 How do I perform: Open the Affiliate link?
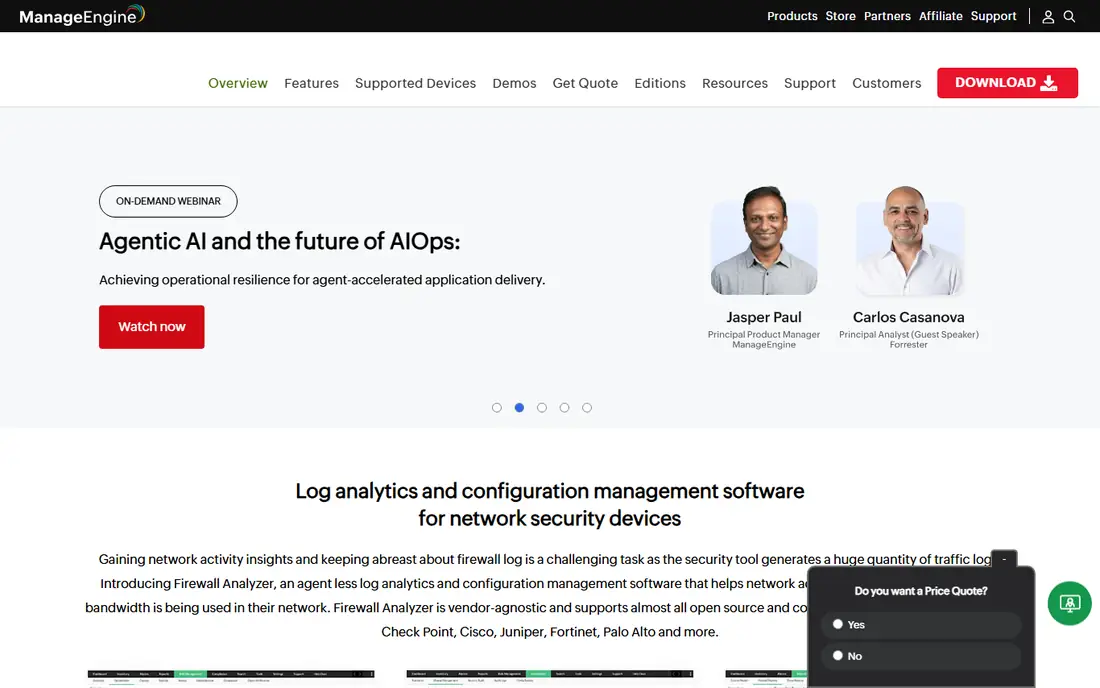(941, 16)
